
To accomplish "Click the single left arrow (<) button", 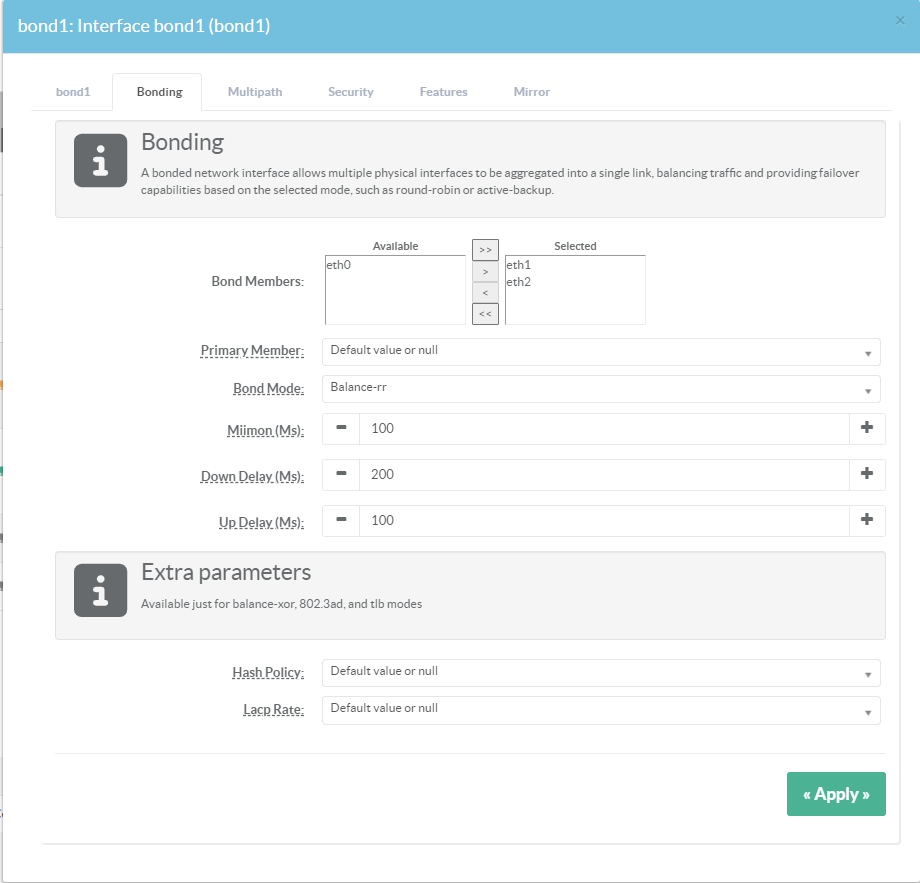I will (485, 293).
